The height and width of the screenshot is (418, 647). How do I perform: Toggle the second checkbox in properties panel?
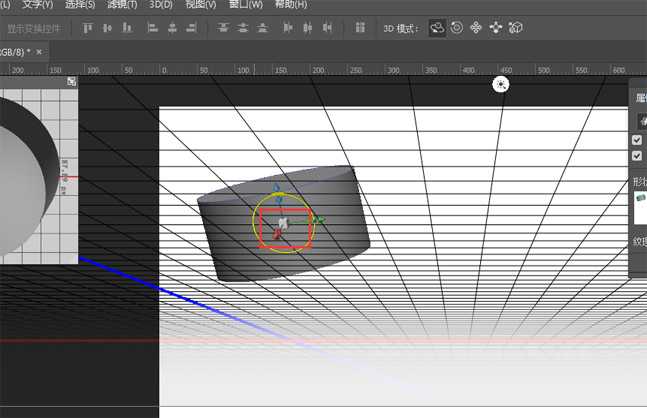pyautogui.click(x=637, y=156)
